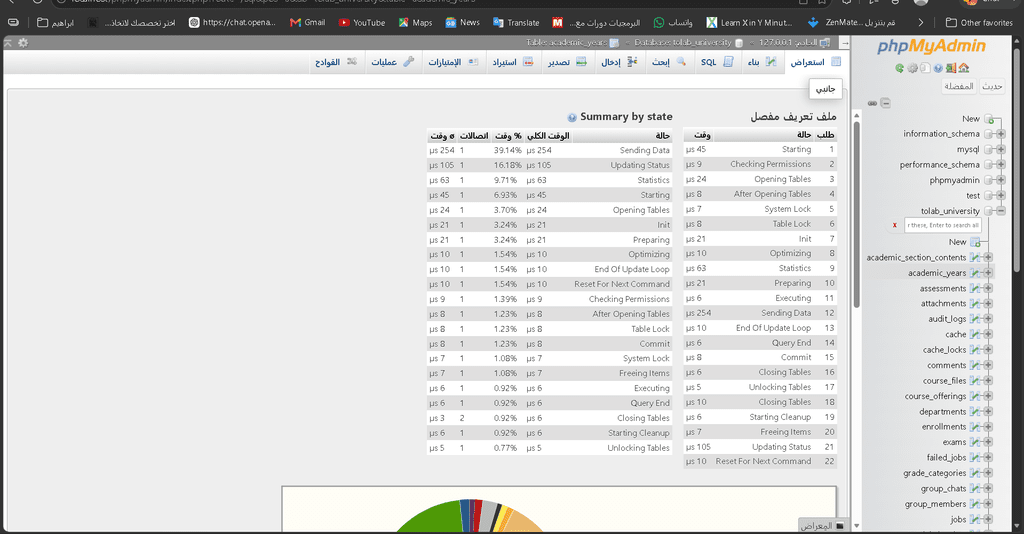Reload navigation panel with green refresh icon
The width and height of the screenshot is (1024, 534).
899,68
